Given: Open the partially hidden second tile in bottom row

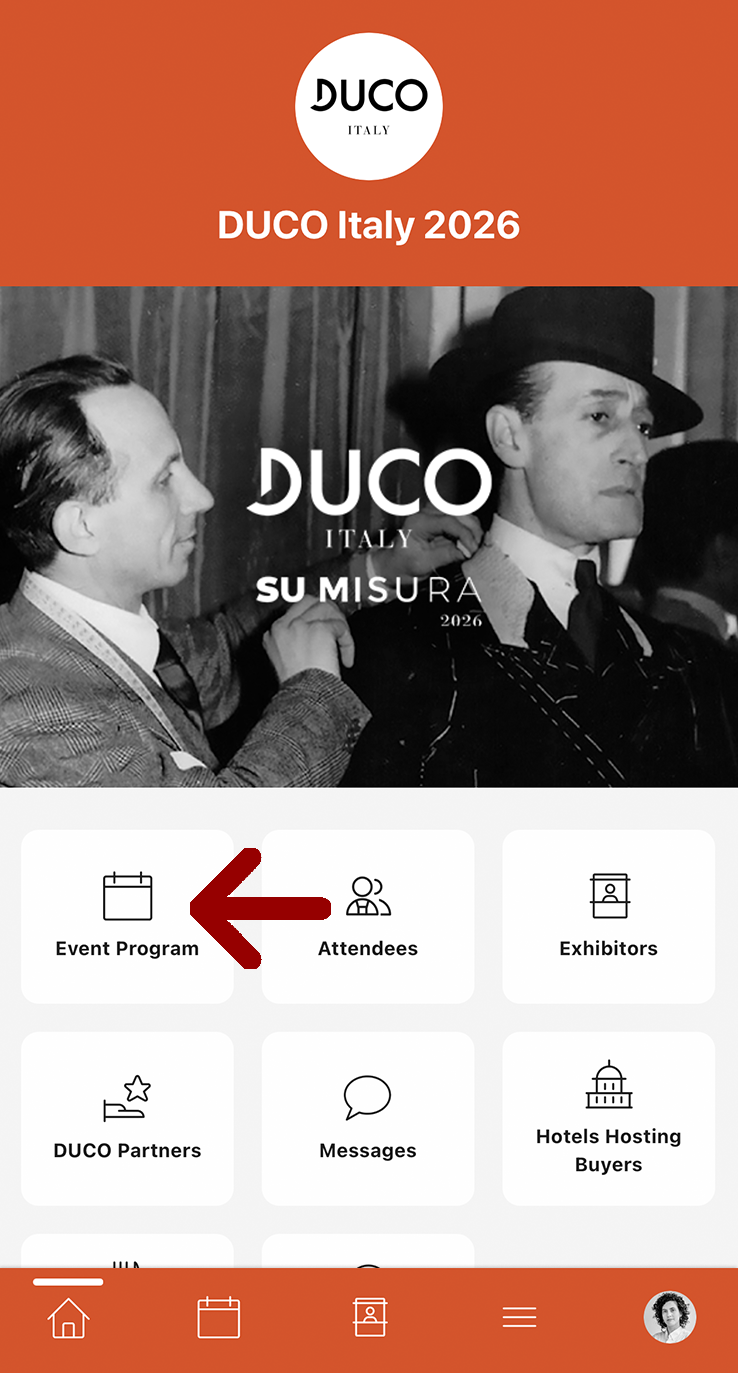Looking at the screenshot, I should (368, 1251).
